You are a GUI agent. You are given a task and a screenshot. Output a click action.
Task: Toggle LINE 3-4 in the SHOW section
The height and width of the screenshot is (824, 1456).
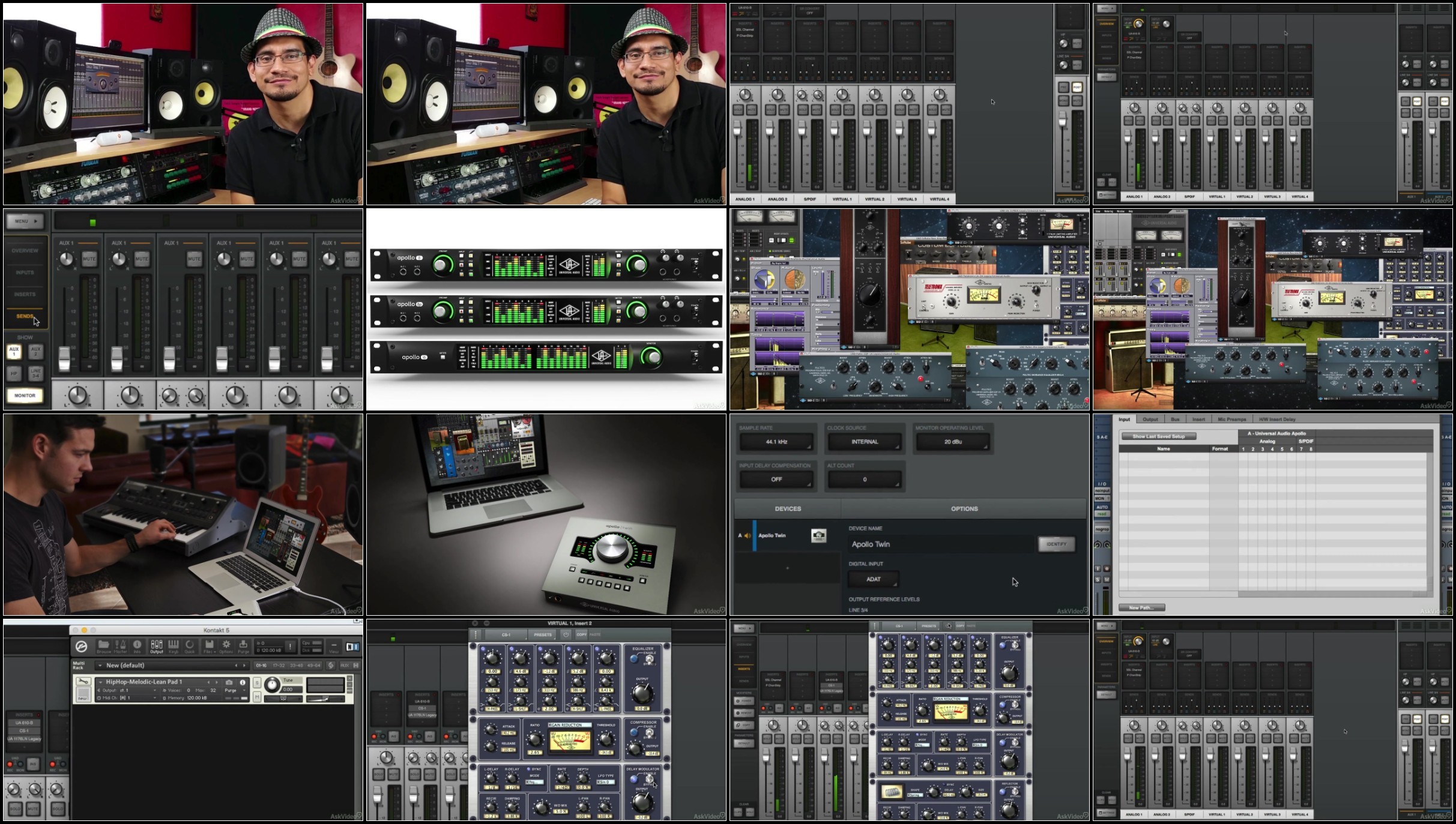(35, 373)
